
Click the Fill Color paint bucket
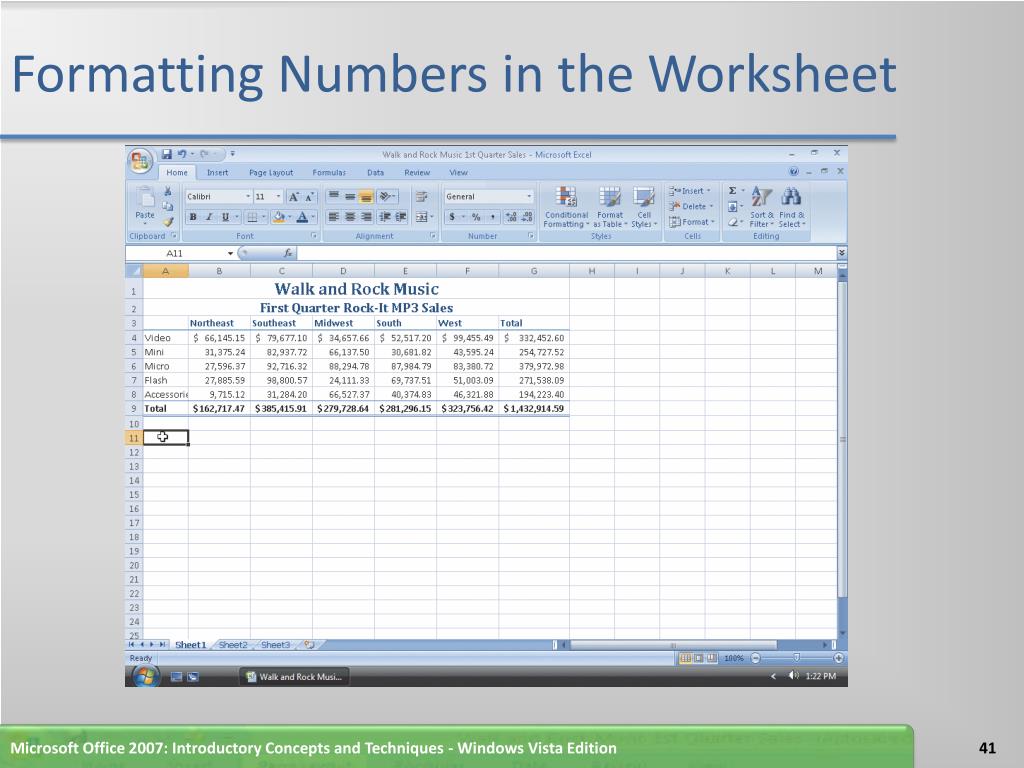pyautogui.click(x=278, y=217)
